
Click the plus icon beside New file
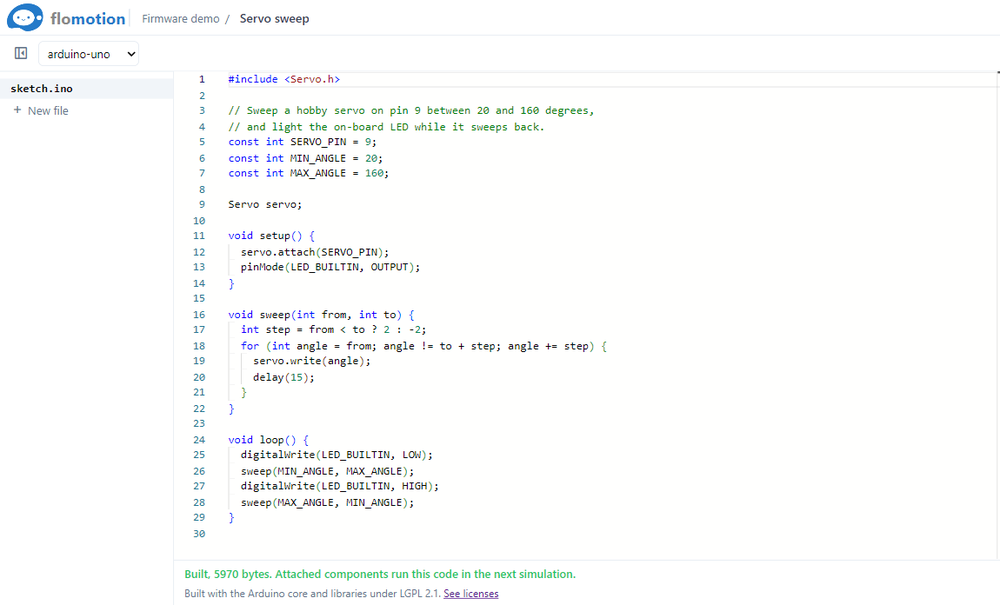point(17,110)
